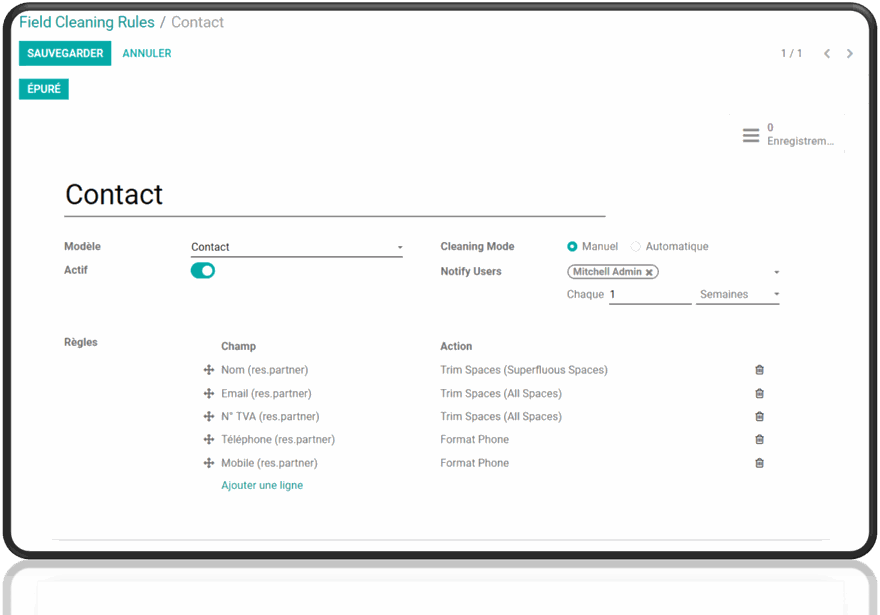Expand the Notify Users dropdown

point(777,271)
